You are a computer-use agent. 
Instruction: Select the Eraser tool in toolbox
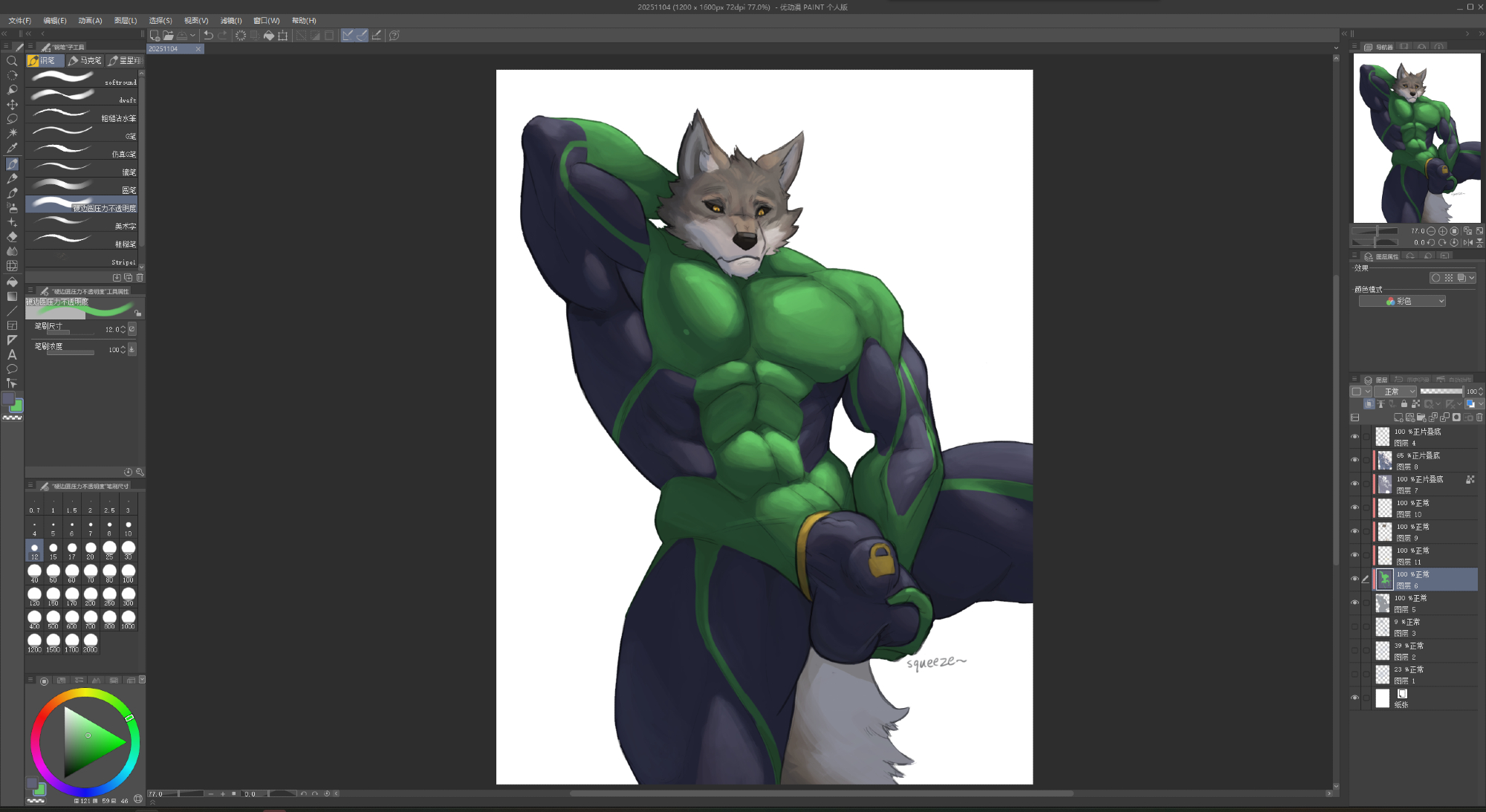tap(12, 237)
